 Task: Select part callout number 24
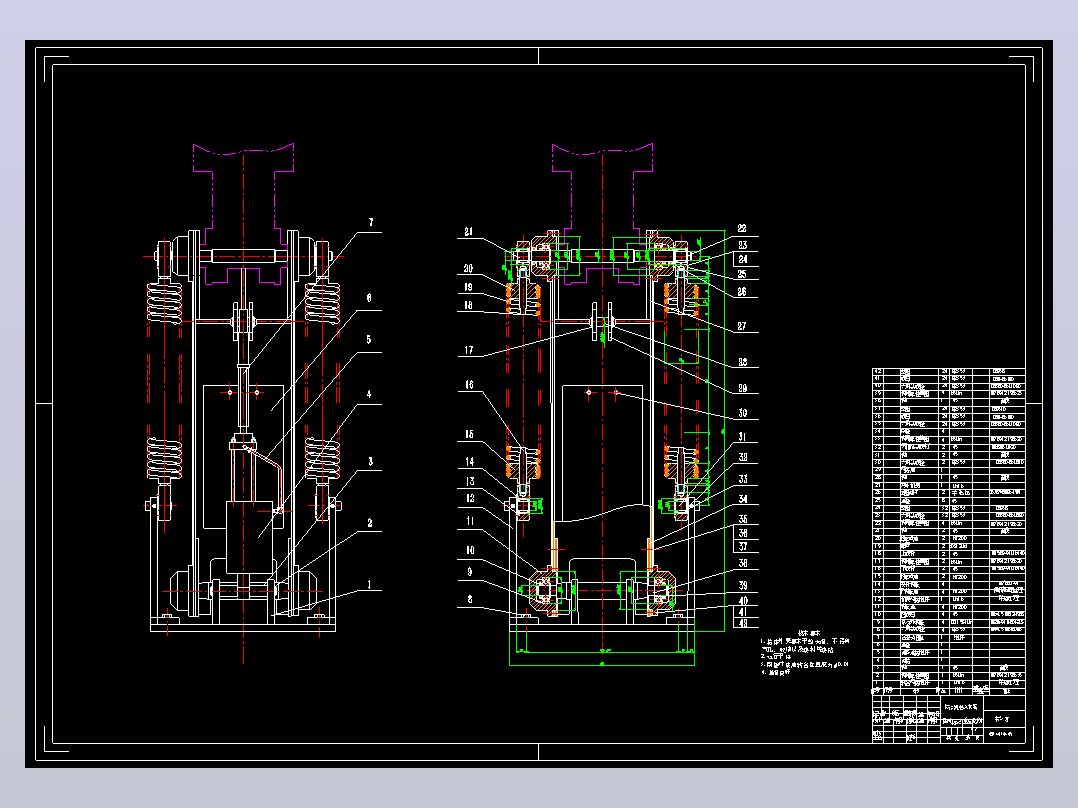pos(742,259)
